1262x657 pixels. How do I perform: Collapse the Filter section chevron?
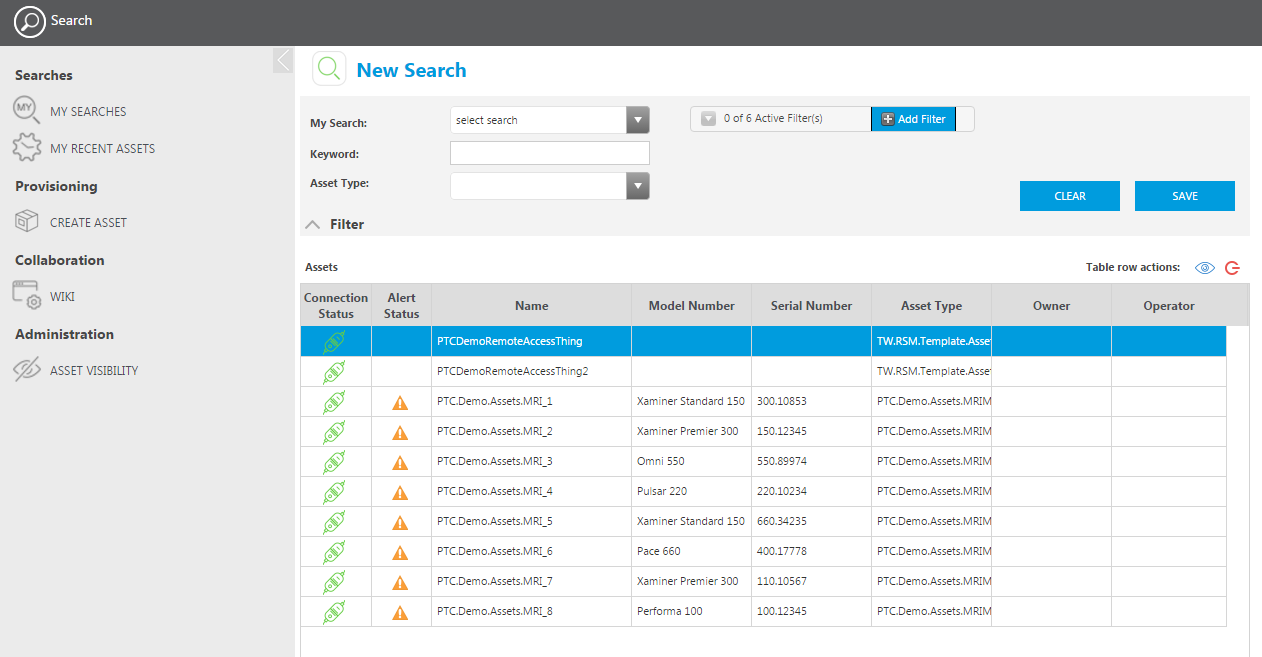313,225
